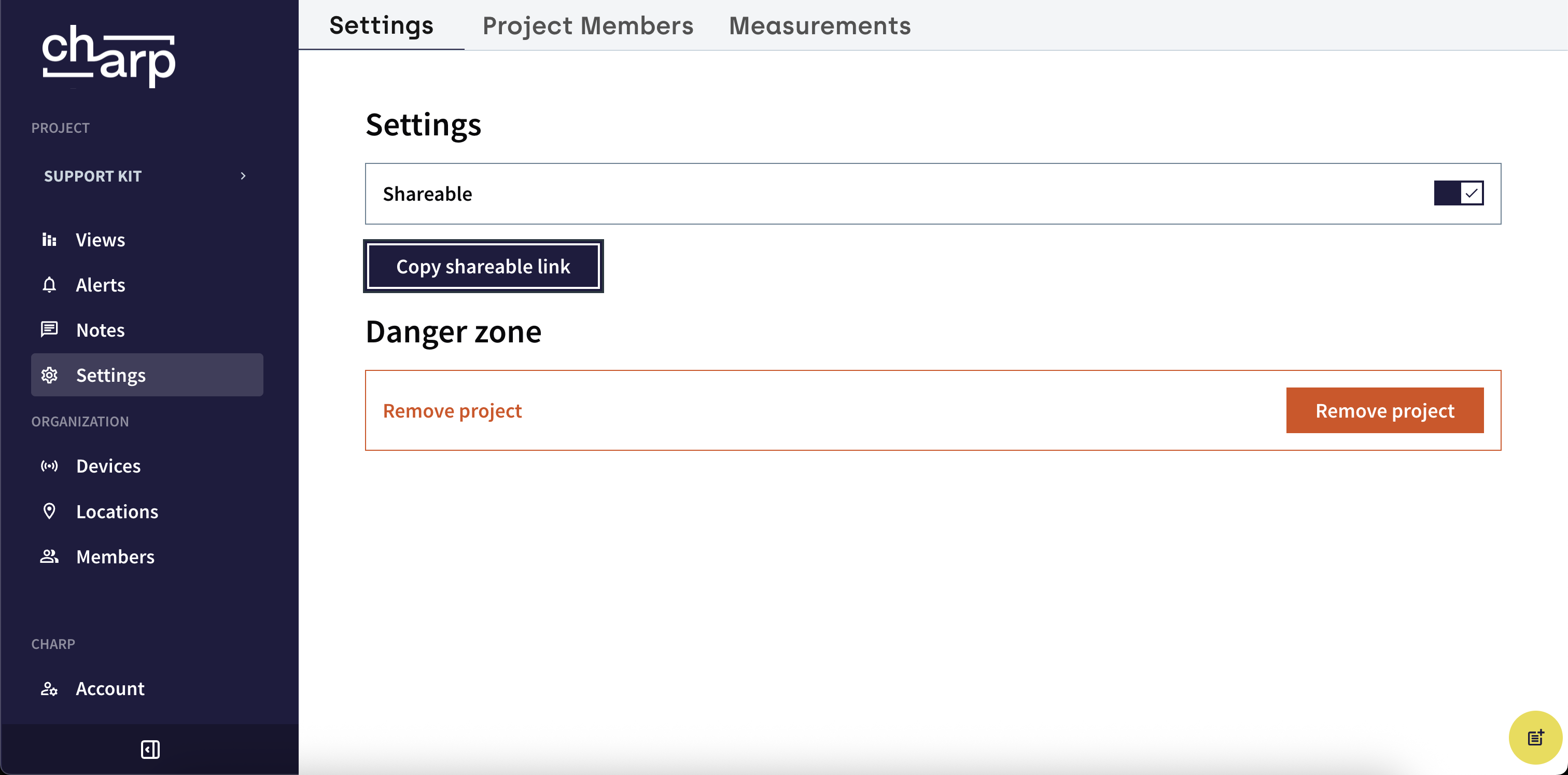This screenshot has height=775, width=1568.
Task: Select Settings in the sidebar
Action: 147,375
